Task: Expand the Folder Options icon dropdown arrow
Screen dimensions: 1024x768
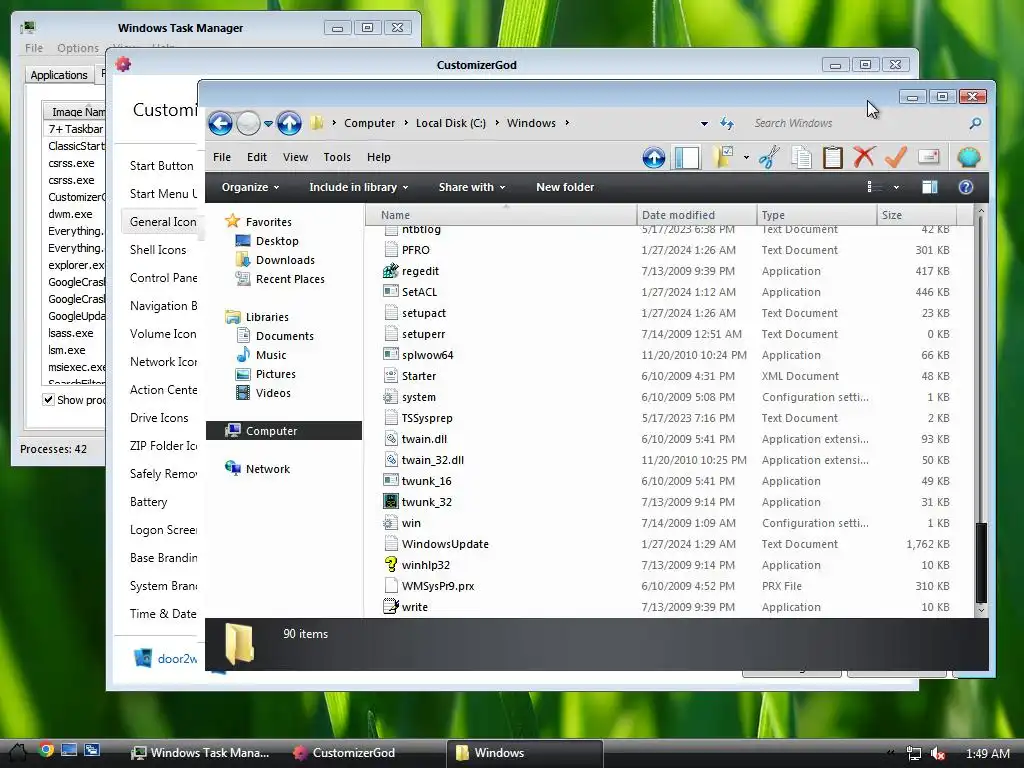Action: (x=746, y=157)
